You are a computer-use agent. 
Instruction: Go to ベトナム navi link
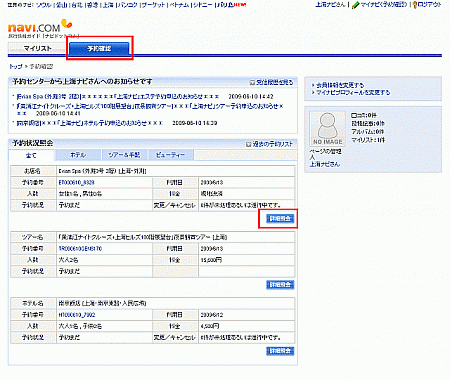[x=180, y=5]
